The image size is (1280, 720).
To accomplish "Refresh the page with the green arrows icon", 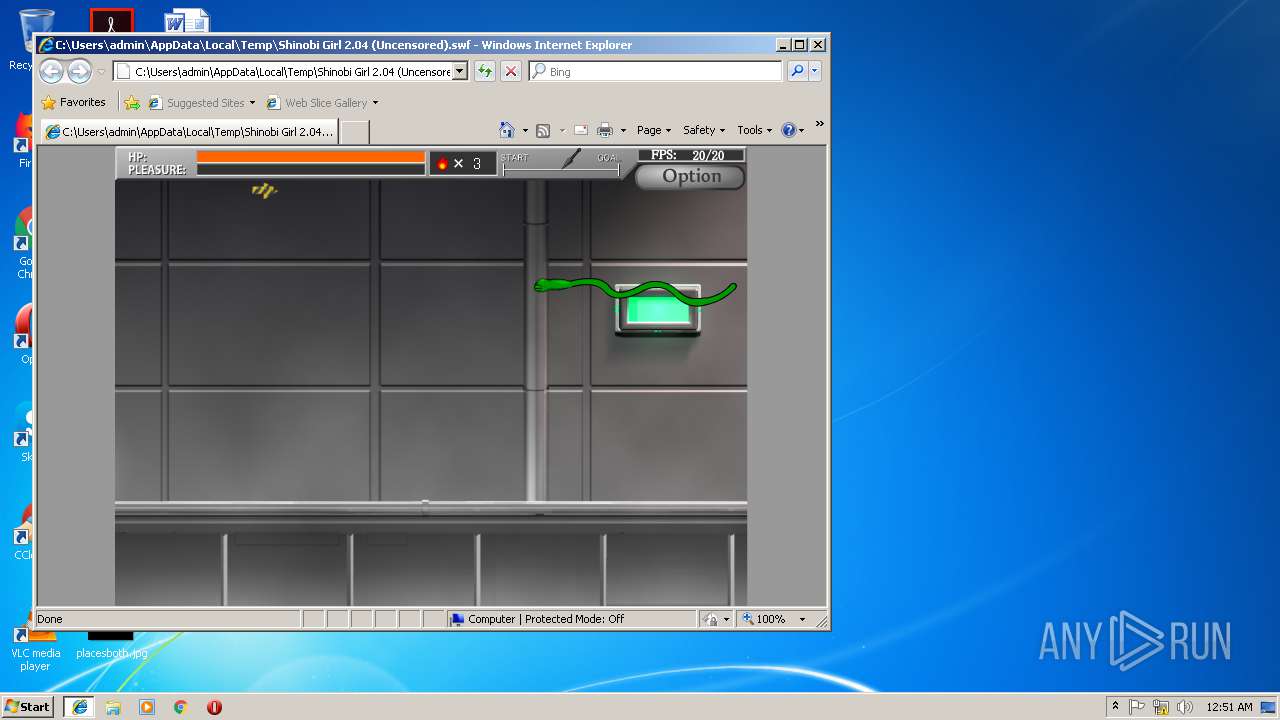I will pyautogui.click(x=484, y=71).
